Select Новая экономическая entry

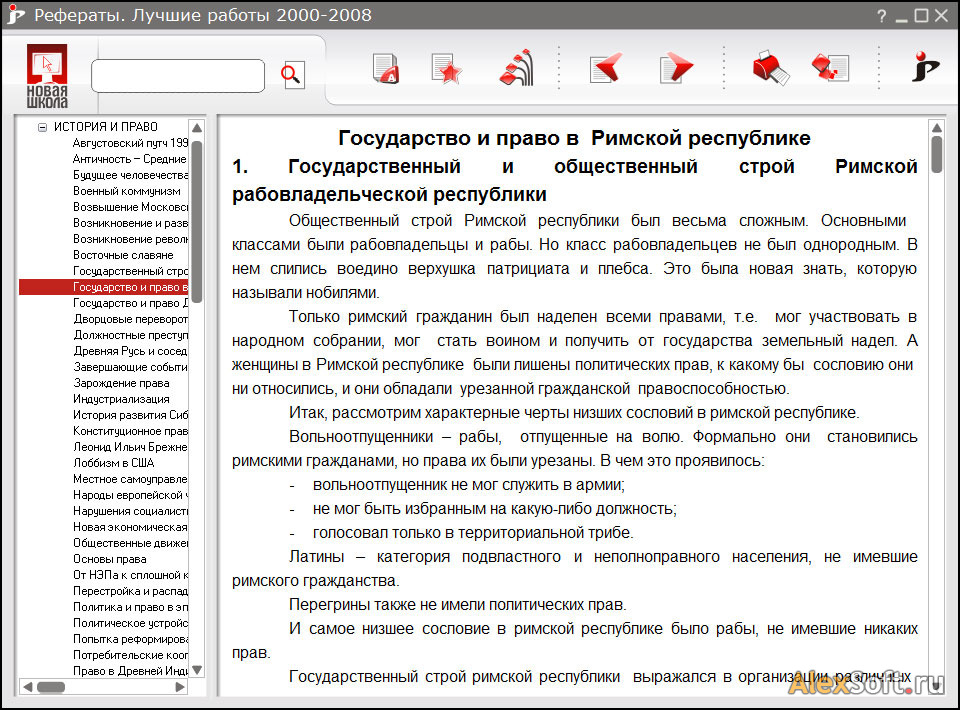(130, 526)
